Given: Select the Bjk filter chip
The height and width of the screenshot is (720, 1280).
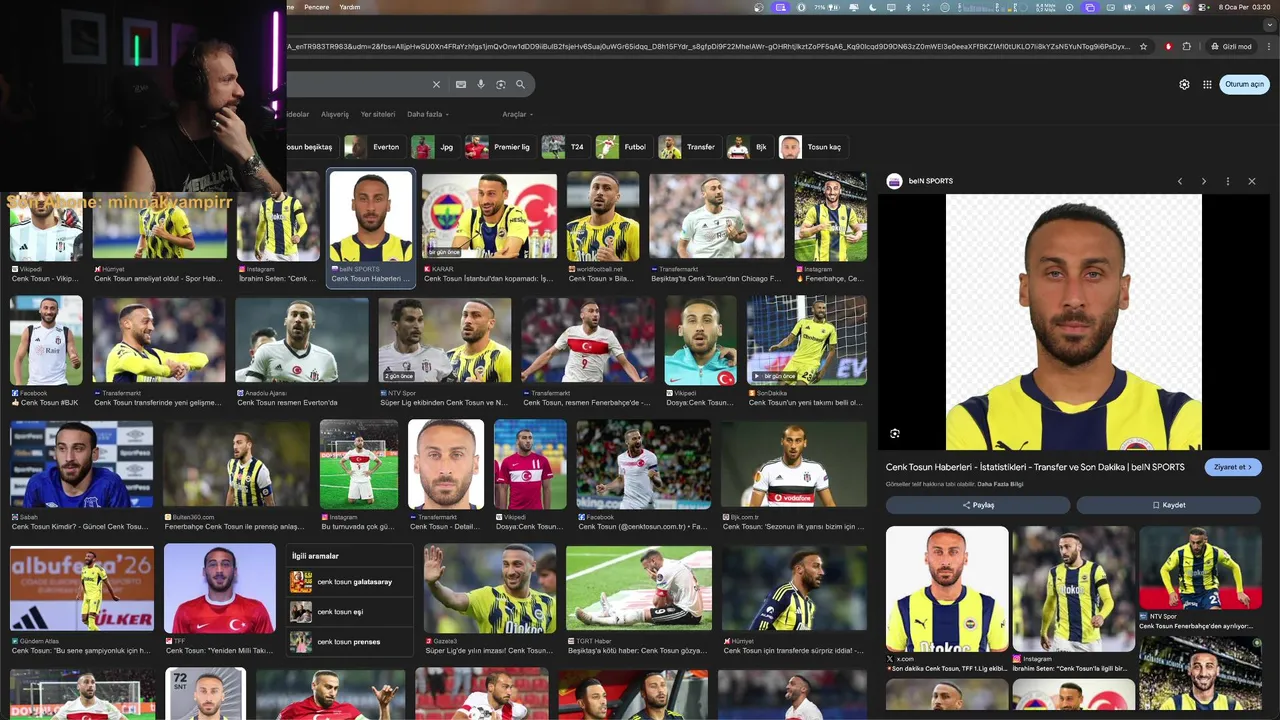Looking at the screenshot, I should (749, 147).
